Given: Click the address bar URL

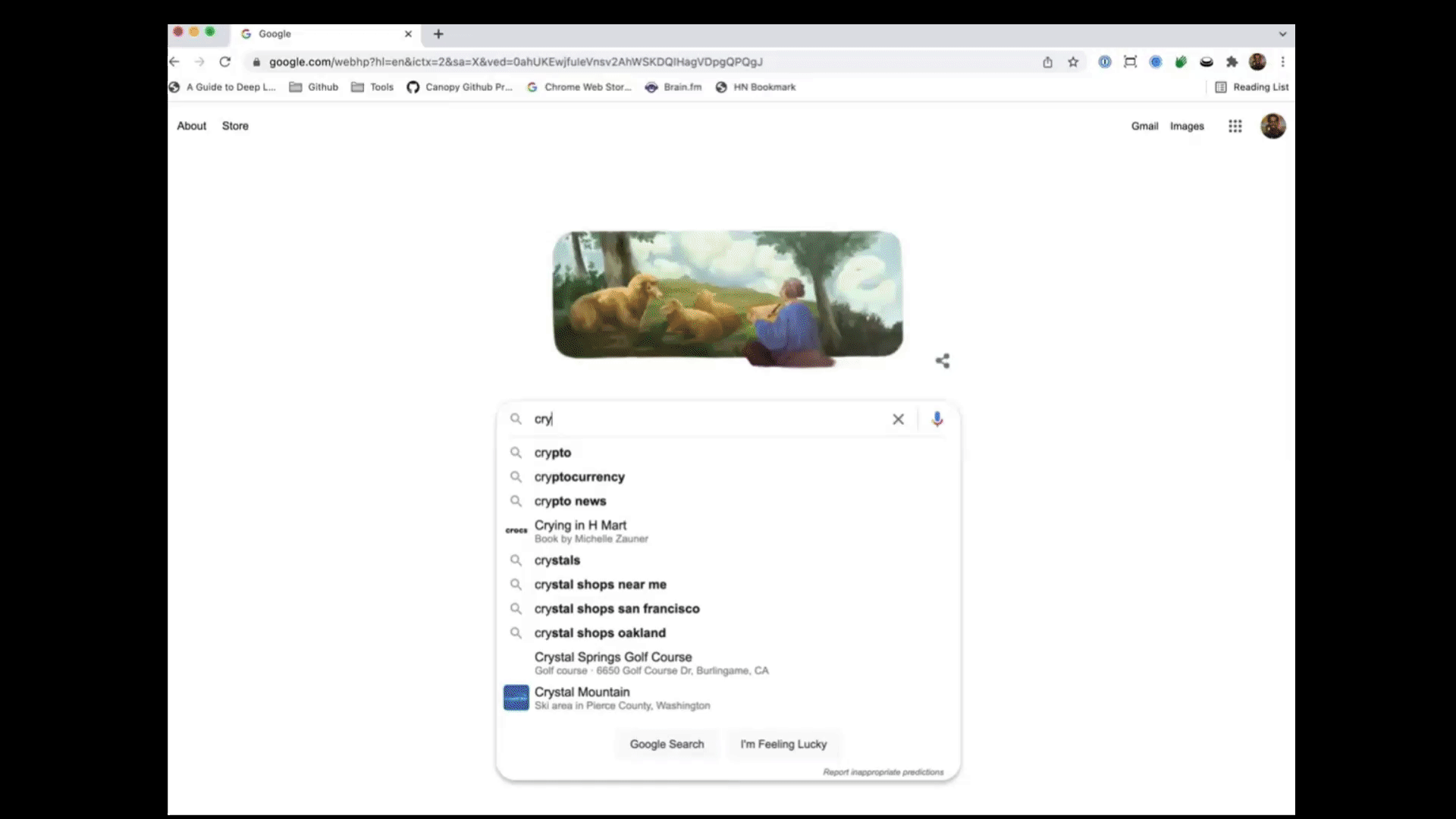Looking at the screenshot, I should pyautogui.click(x=516, y=62).
